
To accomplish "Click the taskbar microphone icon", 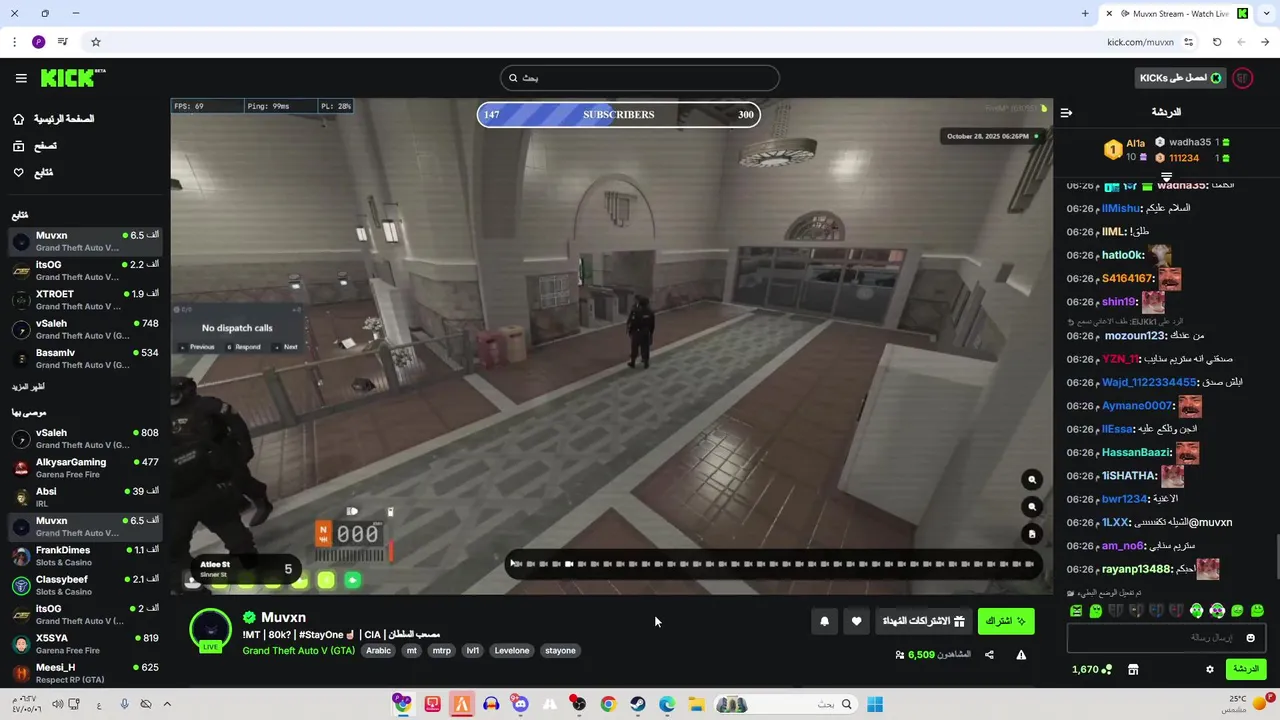I will [x=124, y=704].
